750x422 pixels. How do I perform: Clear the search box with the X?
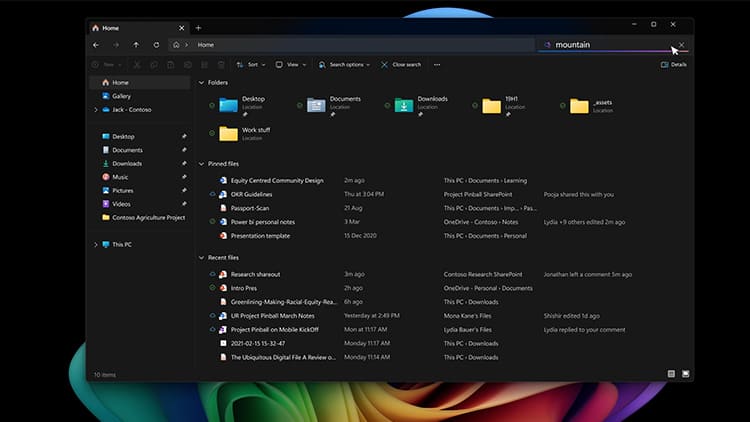tap(681, 45)
